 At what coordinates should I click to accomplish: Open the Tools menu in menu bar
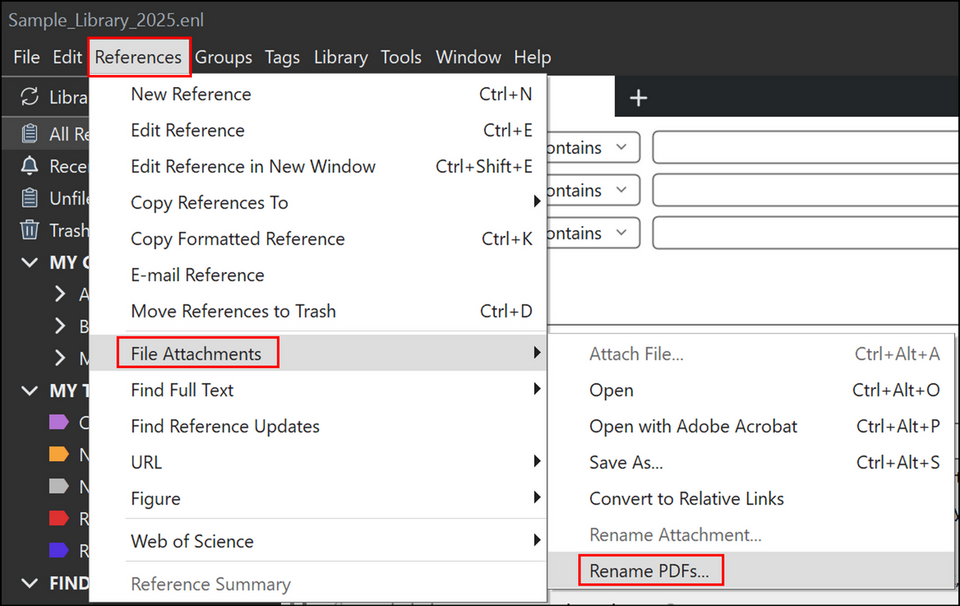pos(401,57)
